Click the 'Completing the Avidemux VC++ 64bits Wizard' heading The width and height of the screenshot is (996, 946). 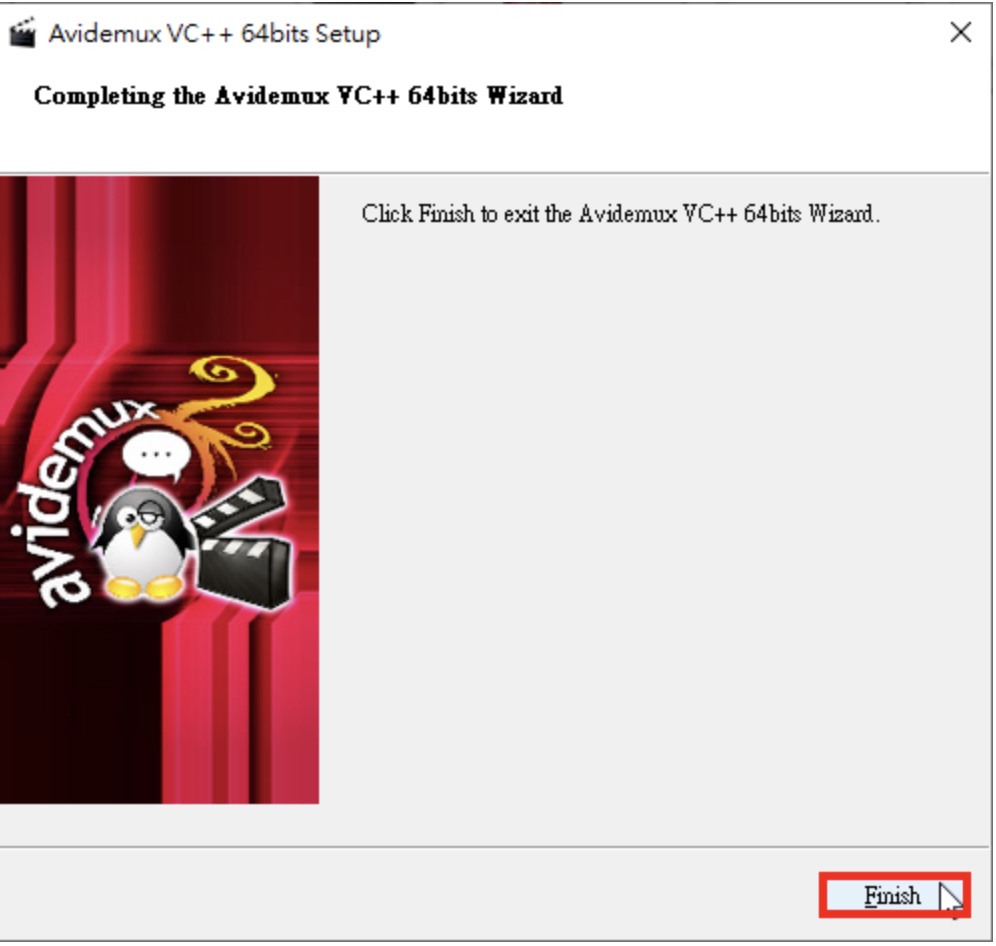point(298,96)
